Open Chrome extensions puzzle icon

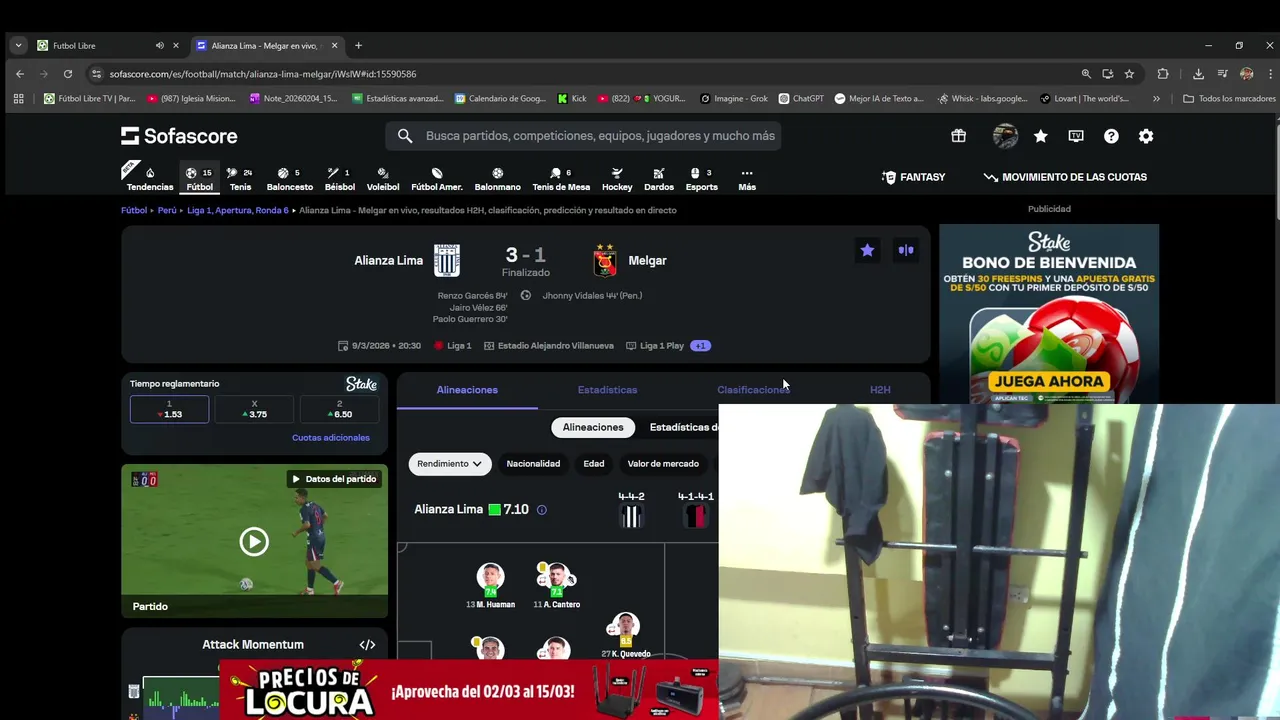[x=1163, y=74]
